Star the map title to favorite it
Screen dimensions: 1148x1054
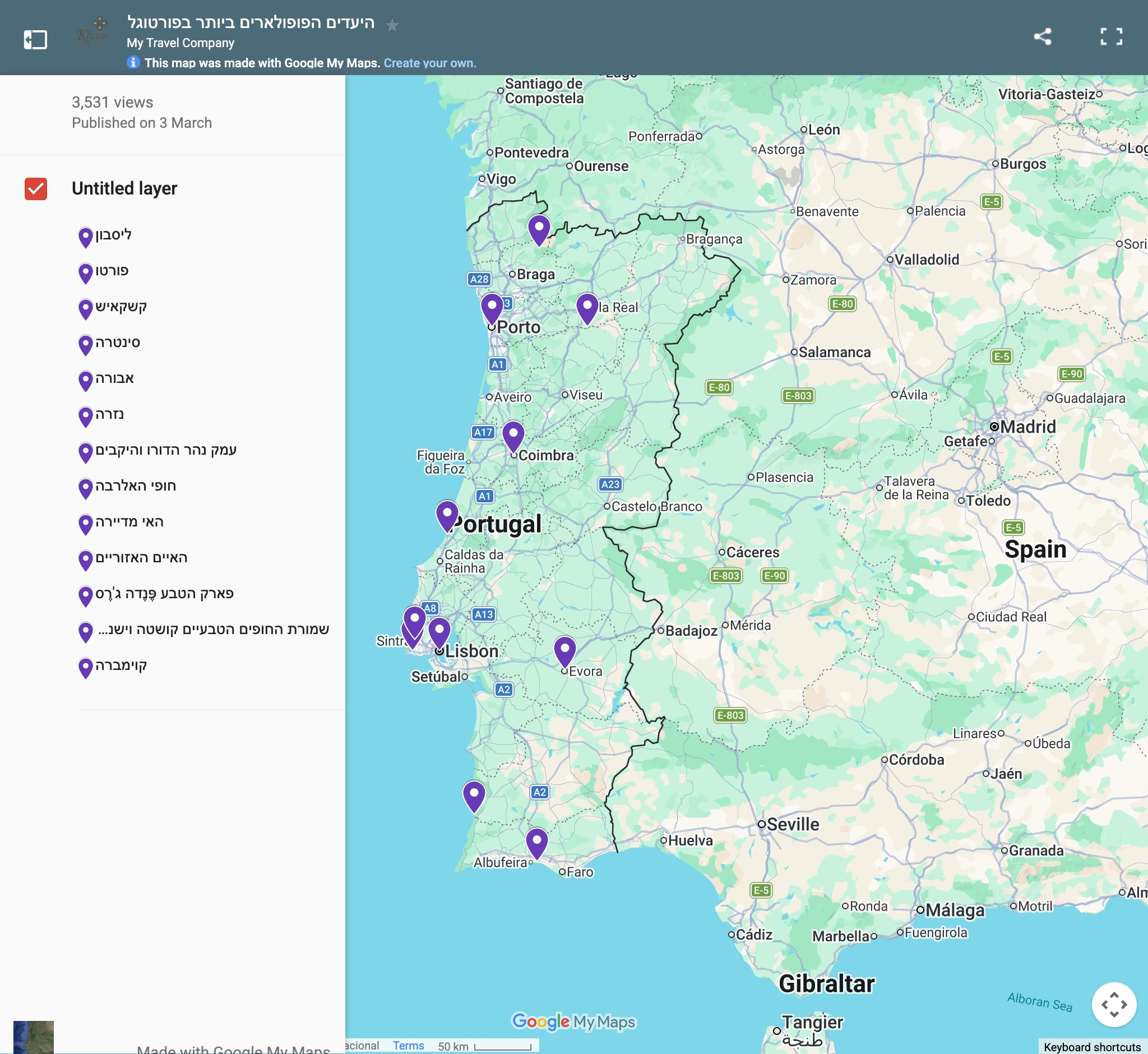click(392, 25)
